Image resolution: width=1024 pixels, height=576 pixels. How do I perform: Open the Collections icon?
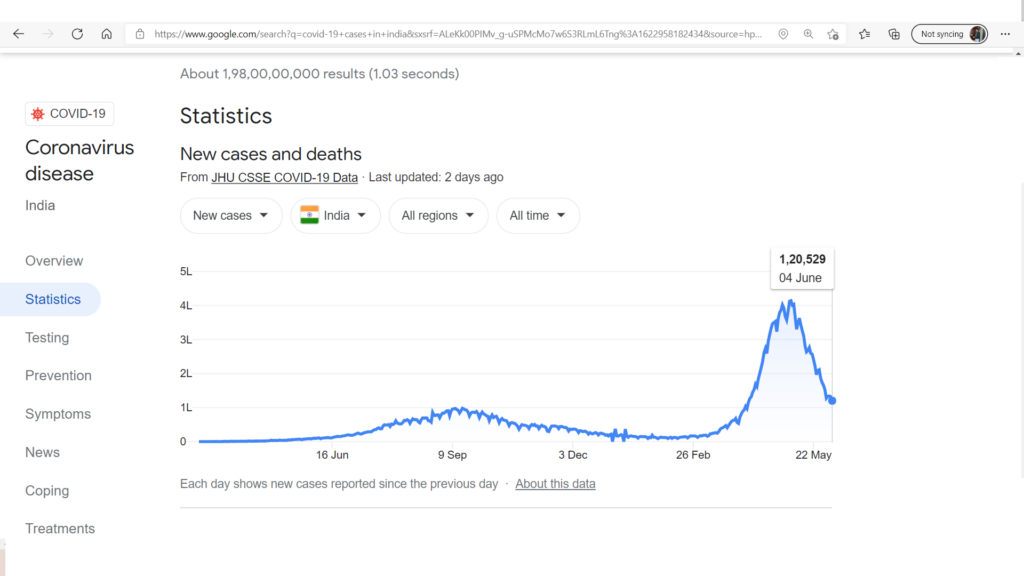click(x=894, y=34)
